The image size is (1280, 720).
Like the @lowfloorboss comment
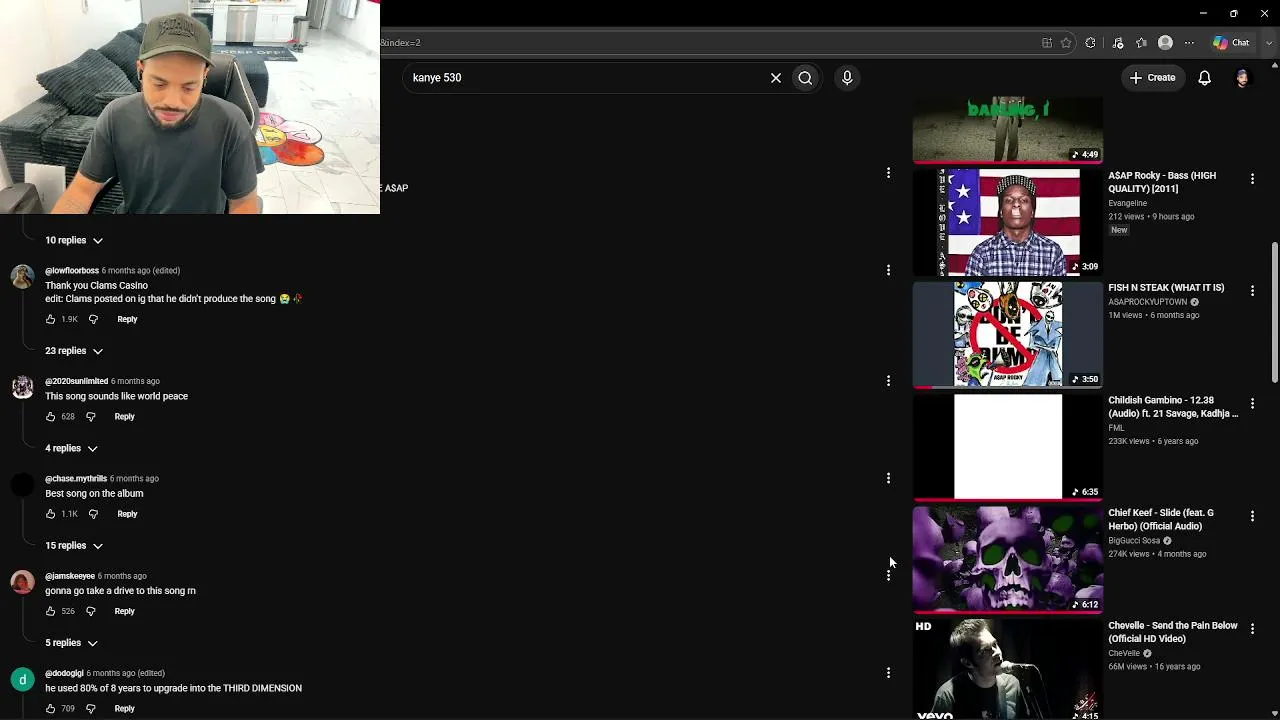[x=51, y=319]
